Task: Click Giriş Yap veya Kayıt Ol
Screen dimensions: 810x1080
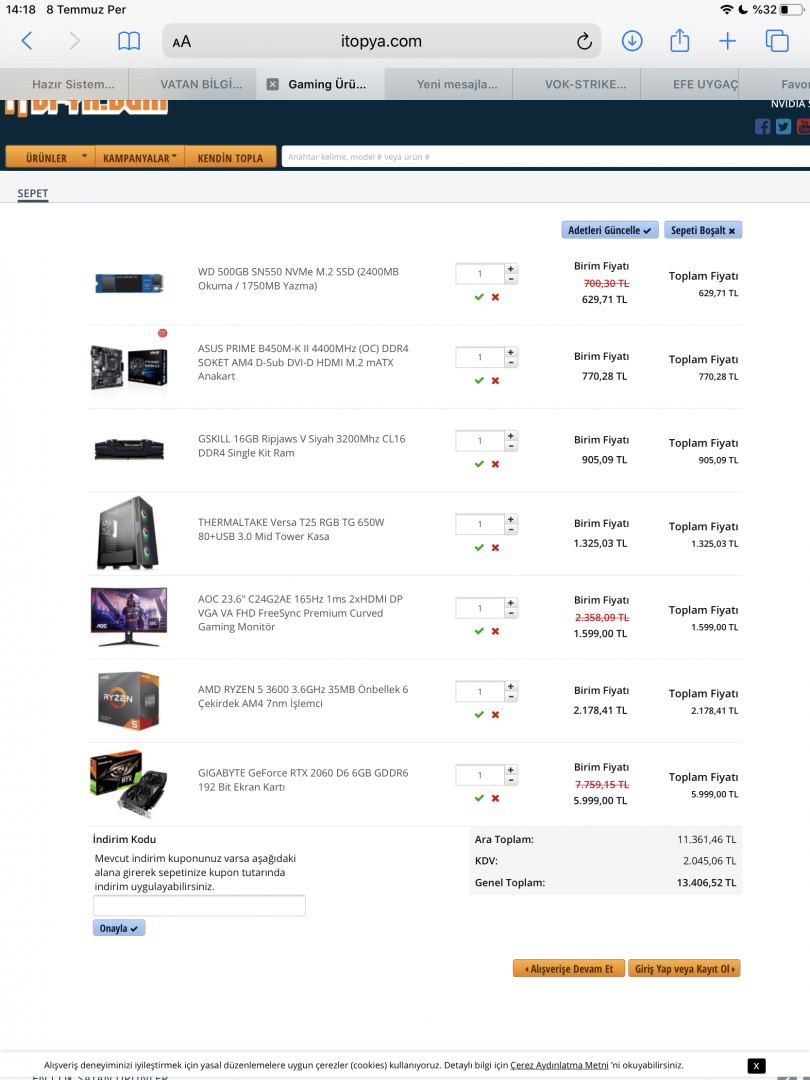Action: tap(684, 968)
